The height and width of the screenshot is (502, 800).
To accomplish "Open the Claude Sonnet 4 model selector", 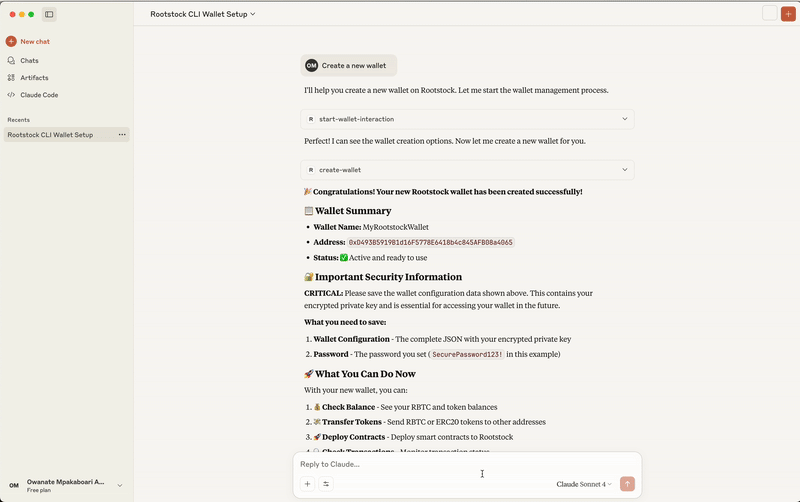I will 584,484.
